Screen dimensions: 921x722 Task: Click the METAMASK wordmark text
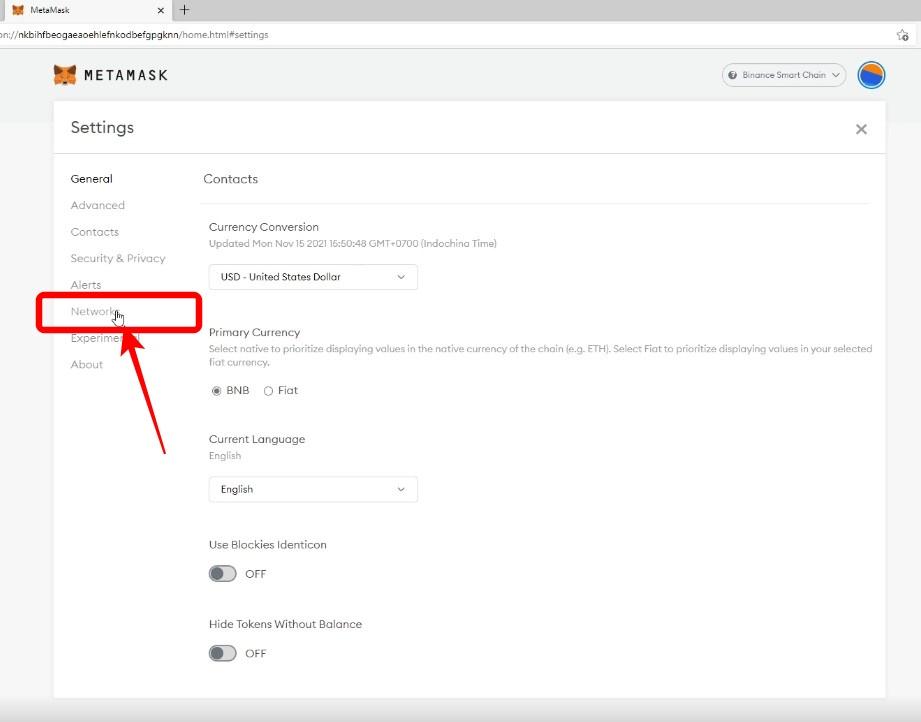click(126, 75)
